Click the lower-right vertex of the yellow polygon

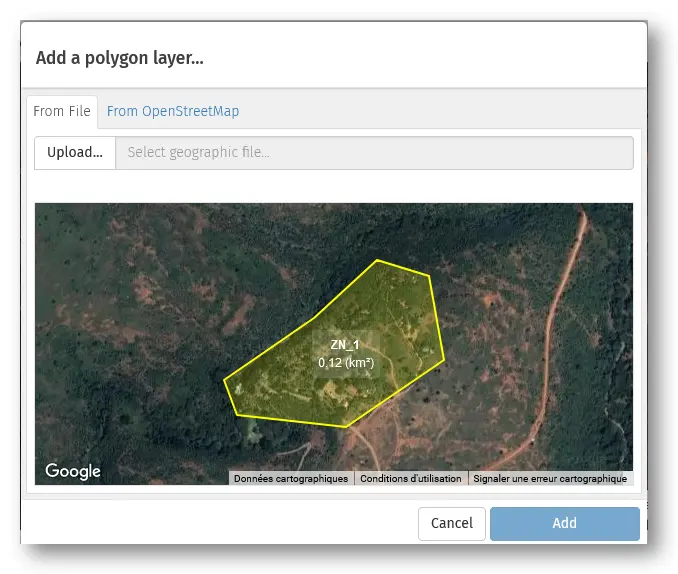[x=443, y=357]
